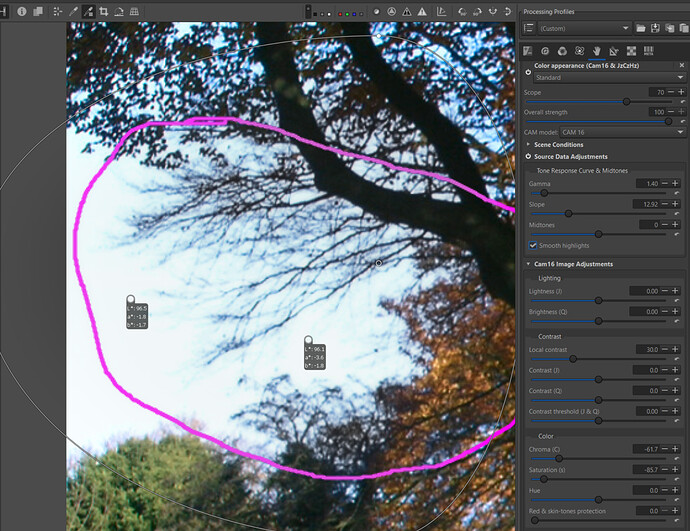Screen dimensions: 690x531
Task: Toggle the soft-proofing gamut icon
Action: (441, 11)
